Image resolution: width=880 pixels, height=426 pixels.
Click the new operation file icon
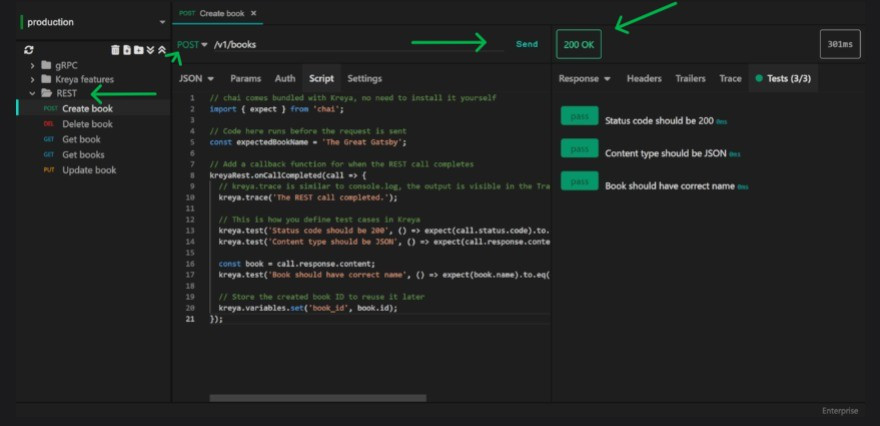point(127,50)
